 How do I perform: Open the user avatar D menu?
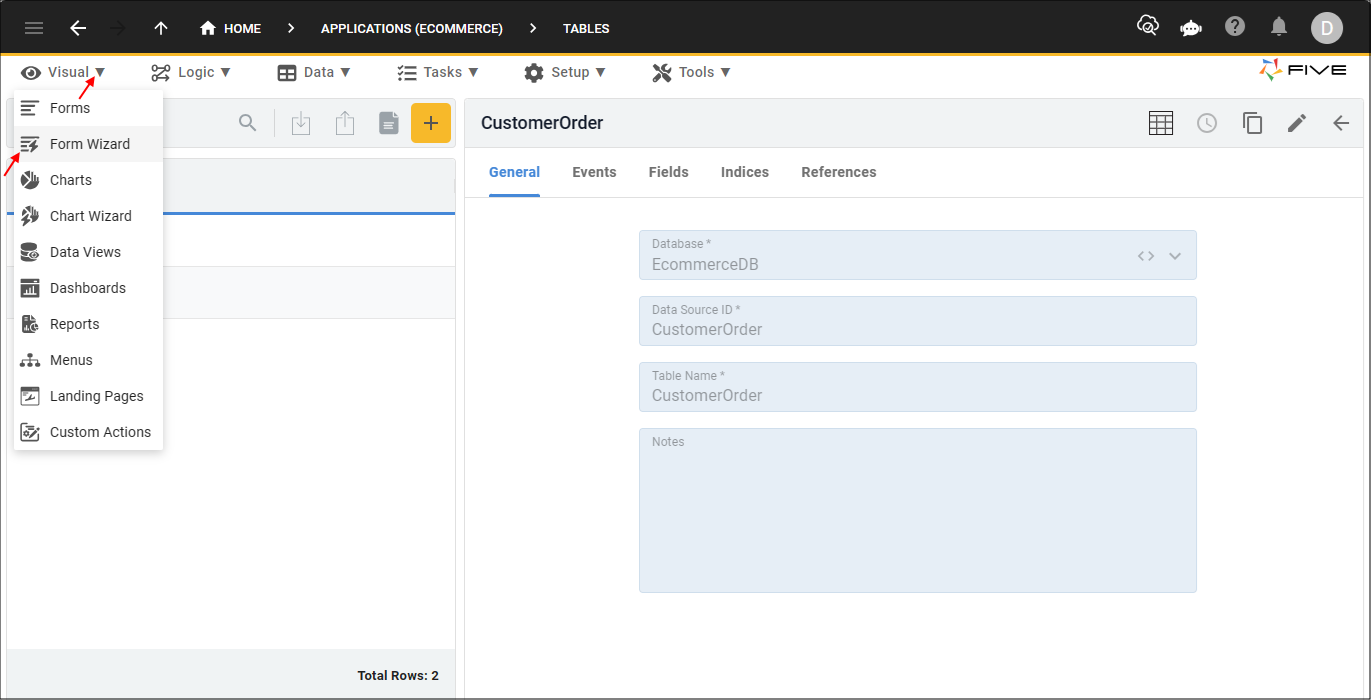point(1326,28)
